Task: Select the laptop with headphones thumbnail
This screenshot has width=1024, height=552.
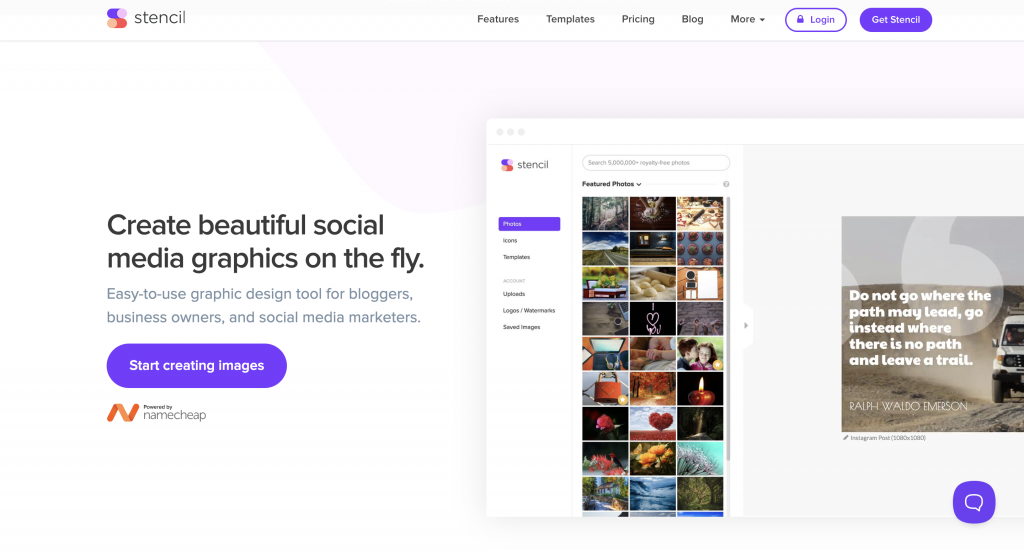Action: coord(605,353)
